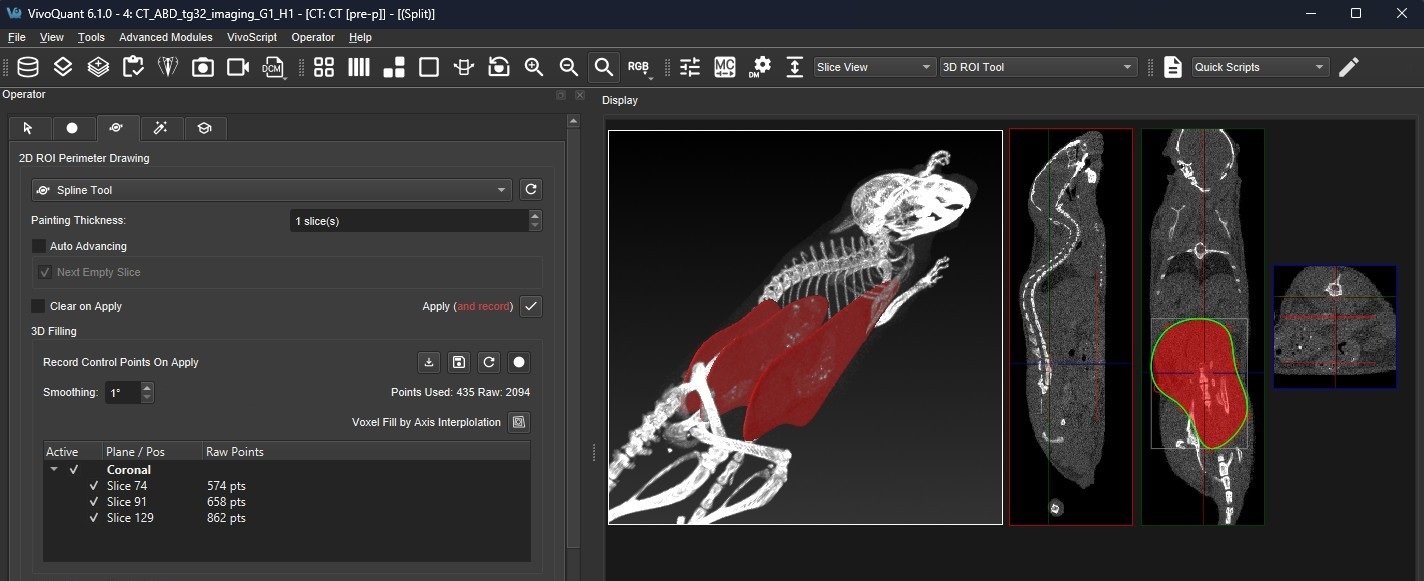Click the record control points circle button

coord(519,362)
